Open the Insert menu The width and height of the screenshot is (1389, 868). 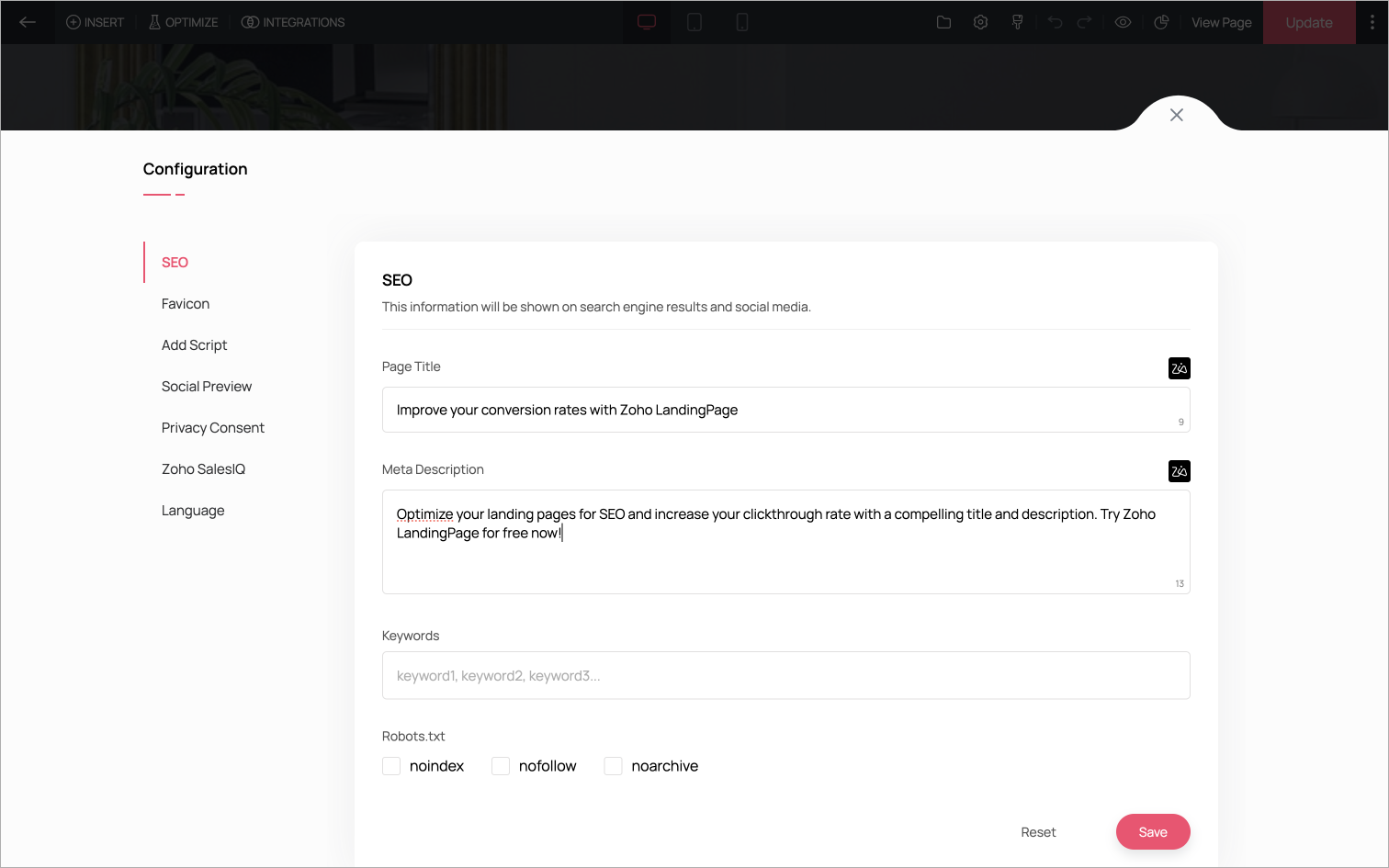coord(95,22)
